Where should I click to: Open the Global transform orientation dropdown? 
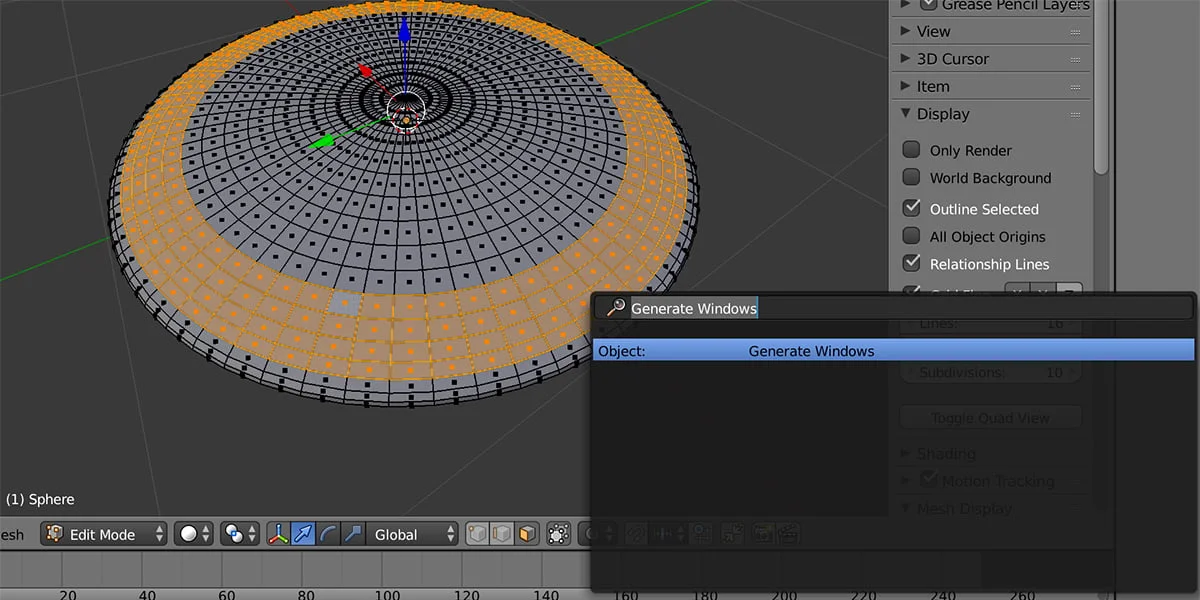pos(412,533)
